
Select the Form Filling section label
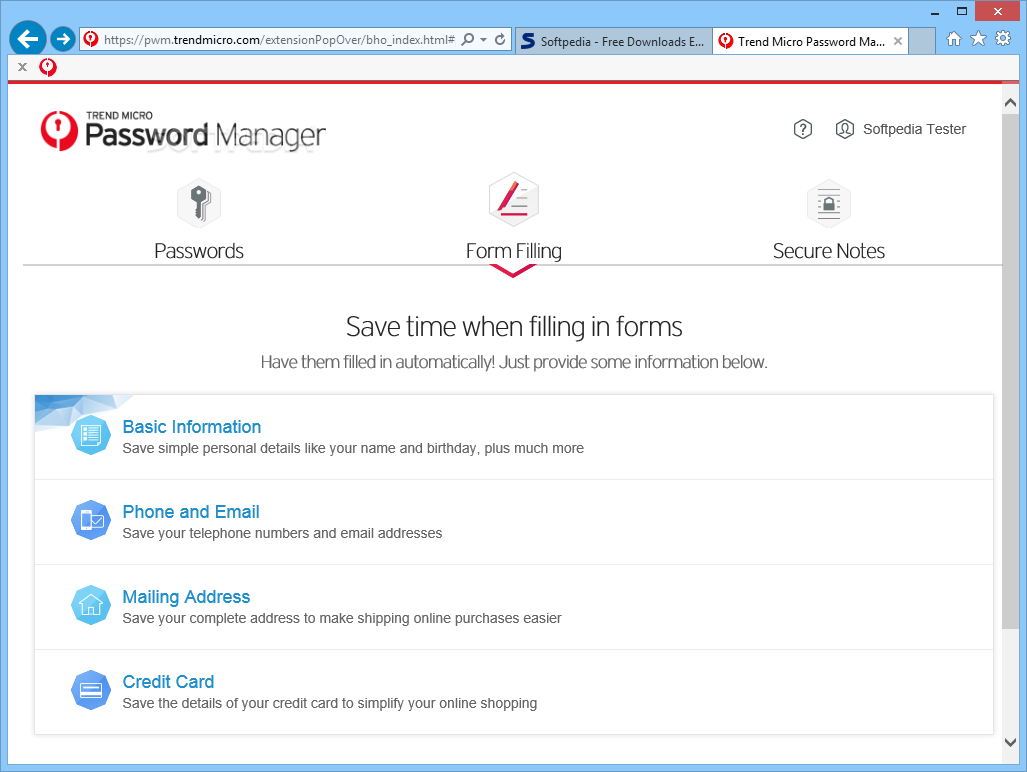[x=514, y=251]
